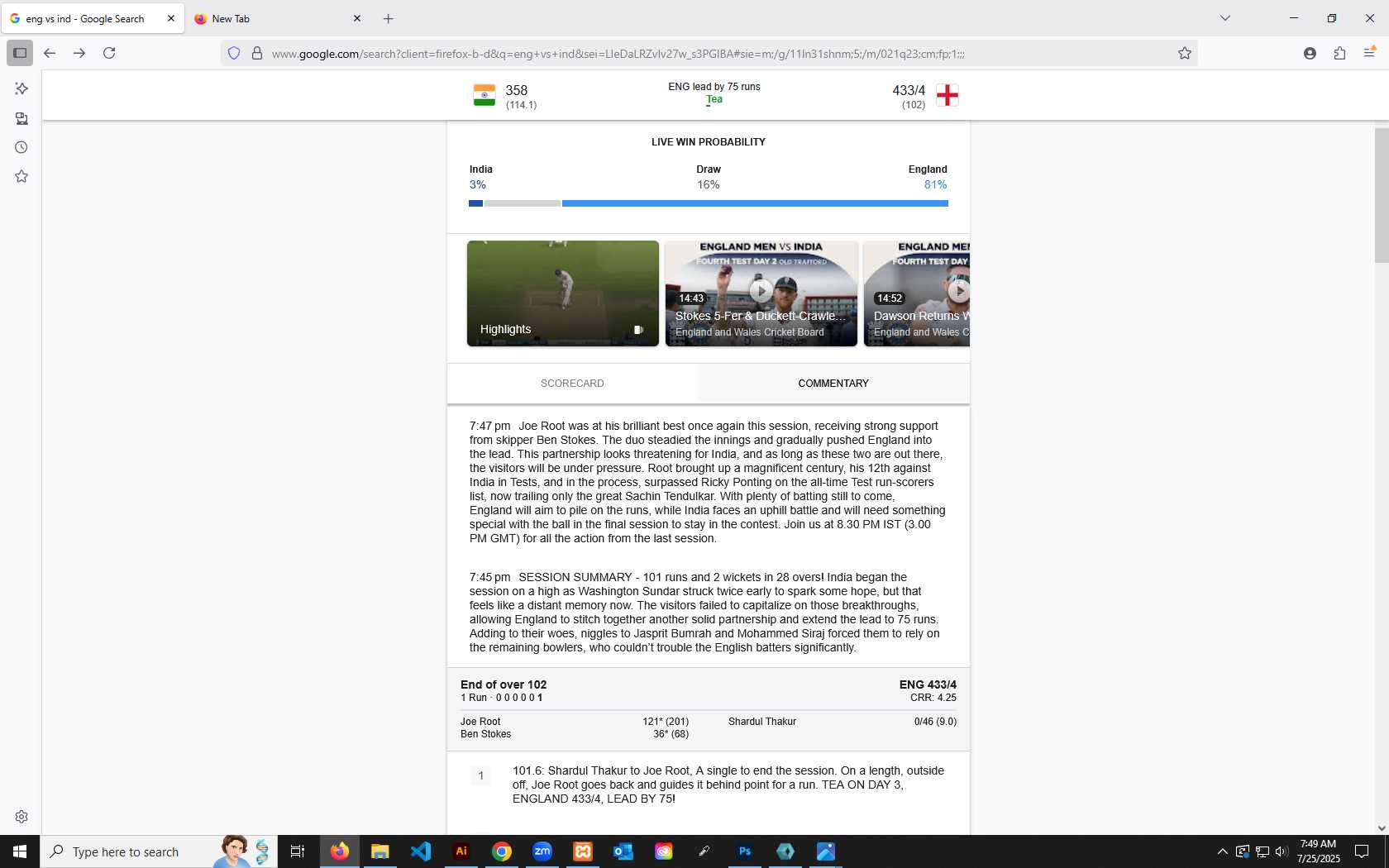The image size is (1389, 868).
Task: Open synced tabs sidebar icon
Action: tap(21, 118)
